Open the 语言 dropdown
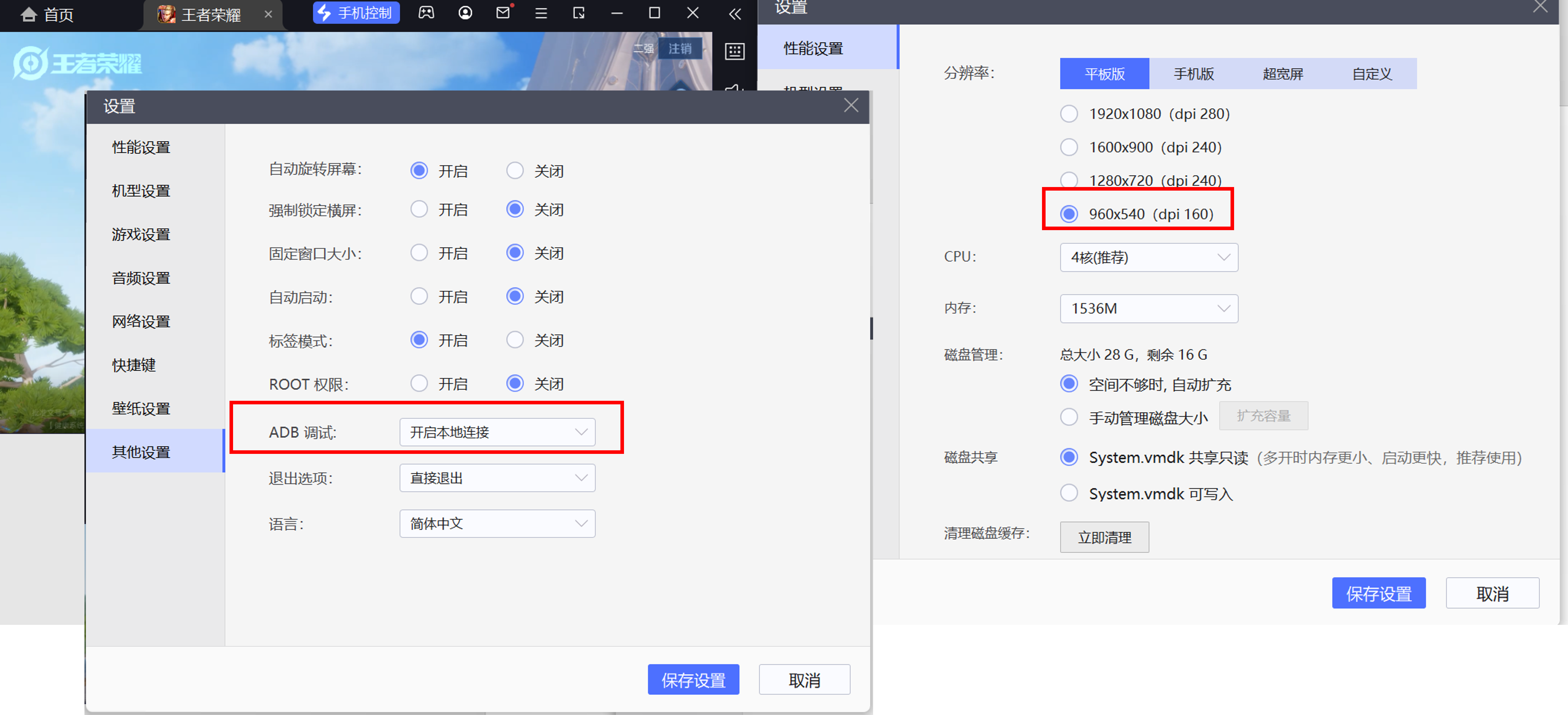 coord(497,523)
